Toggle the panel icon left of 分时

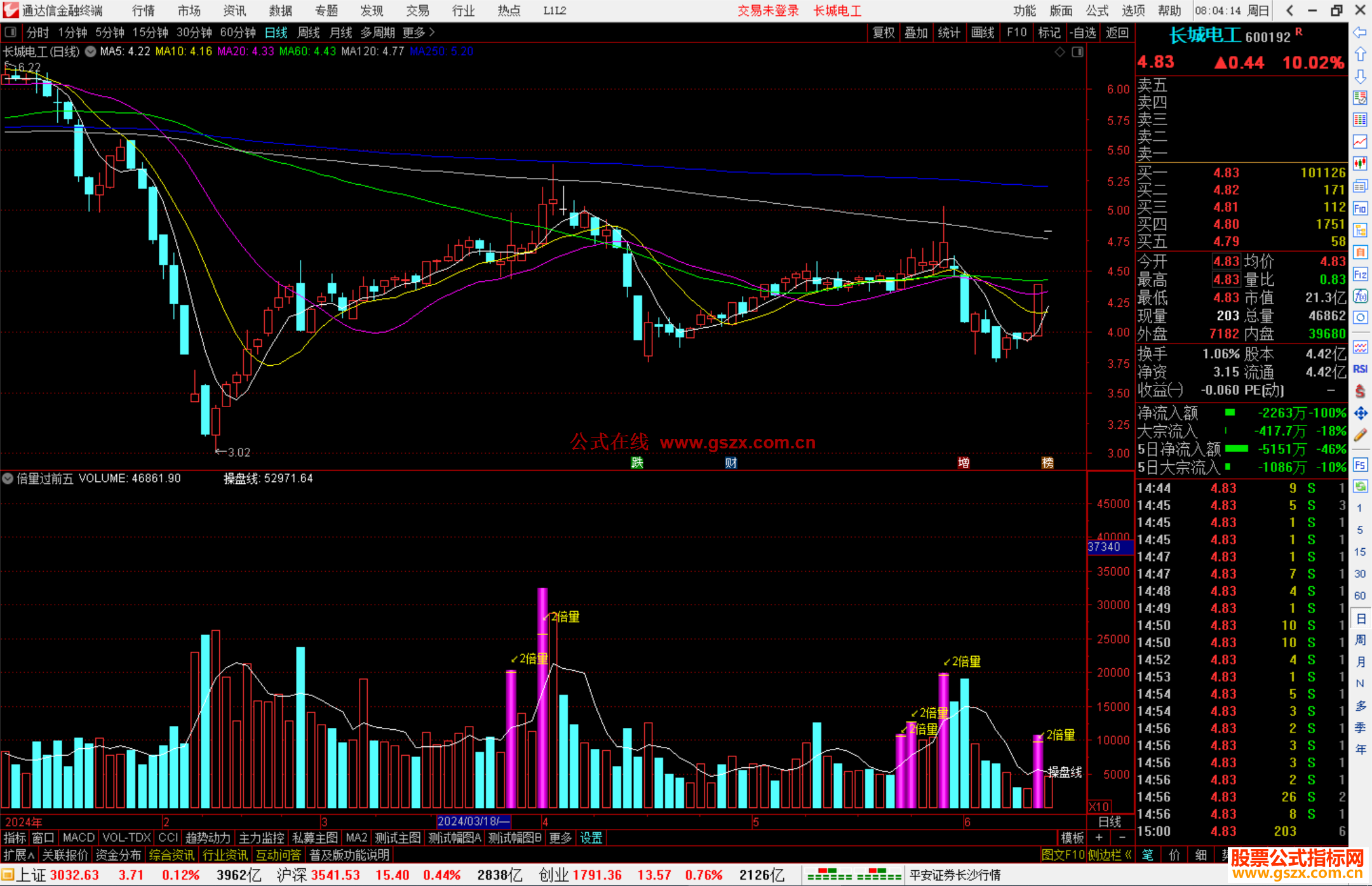pyautogui.click(x=11, y=32)
